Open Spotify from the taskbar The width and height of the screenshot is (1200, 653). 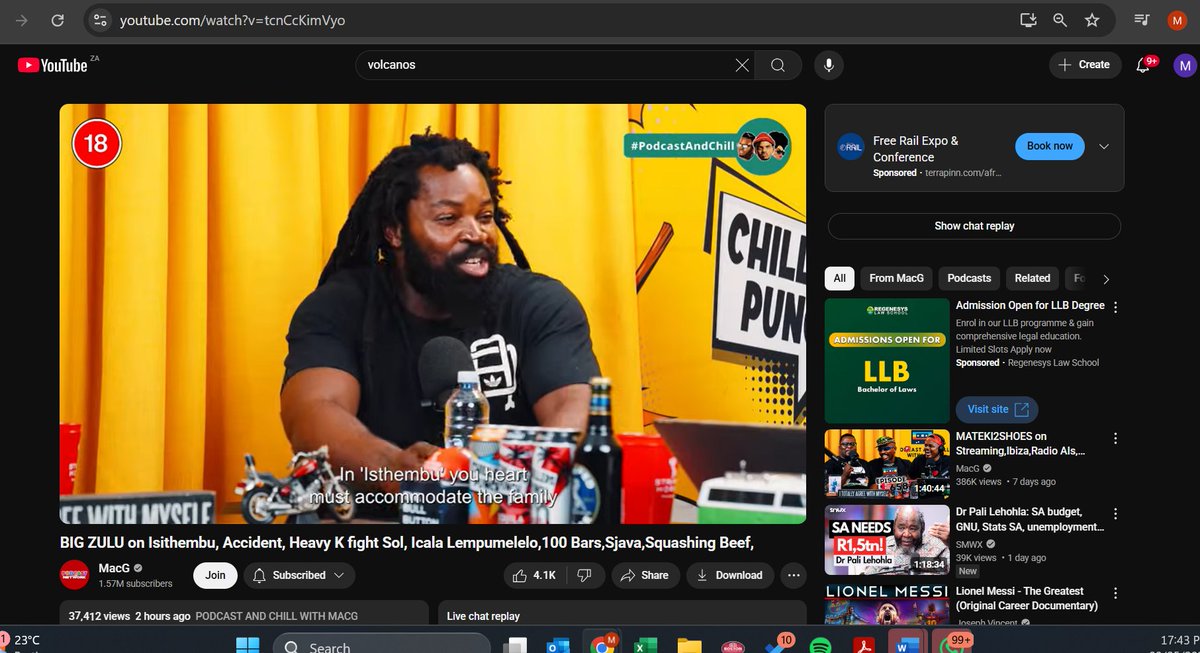[x=820, y=646]
